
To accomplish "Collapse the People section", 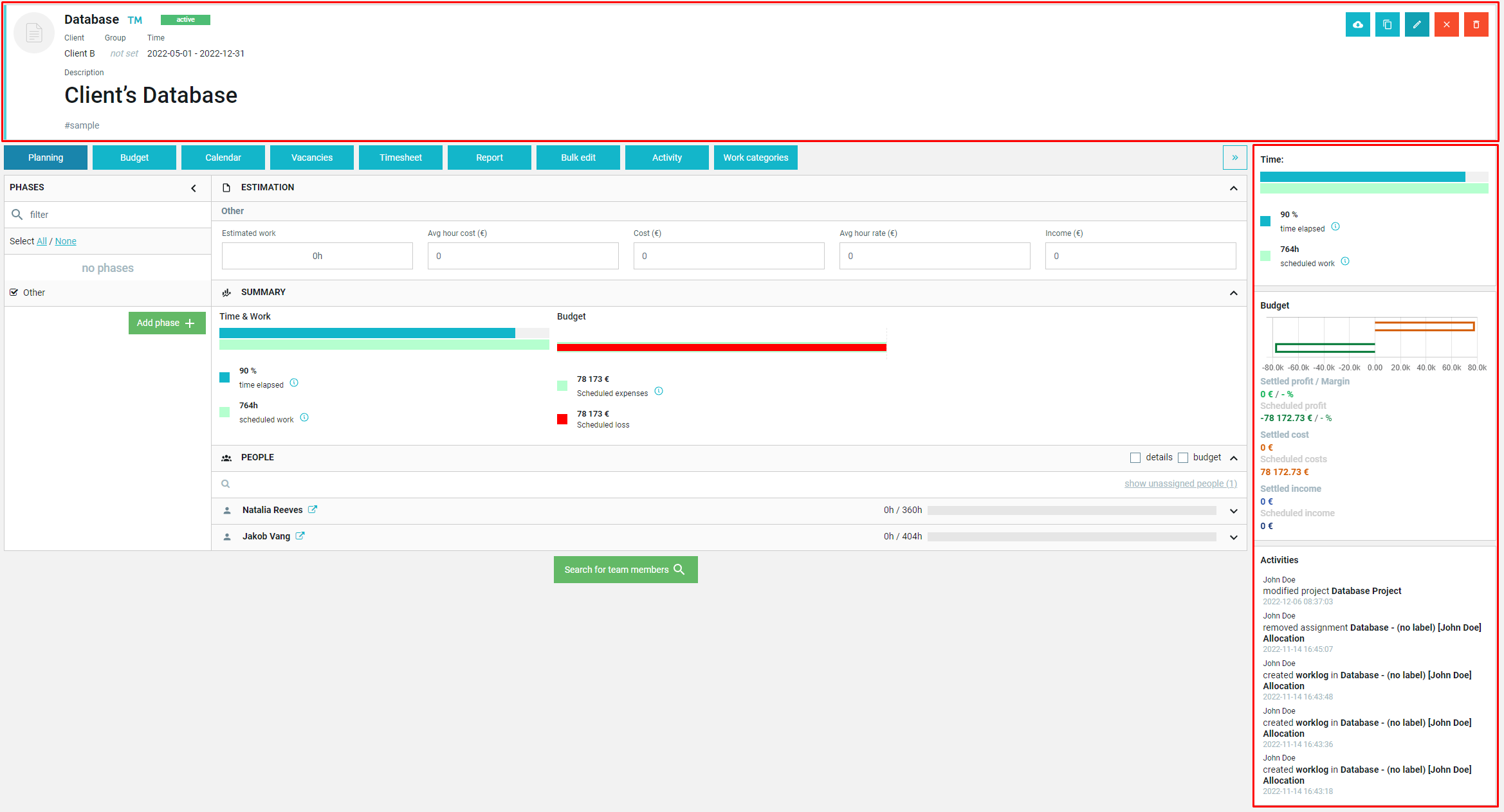I will (1233, 458).
